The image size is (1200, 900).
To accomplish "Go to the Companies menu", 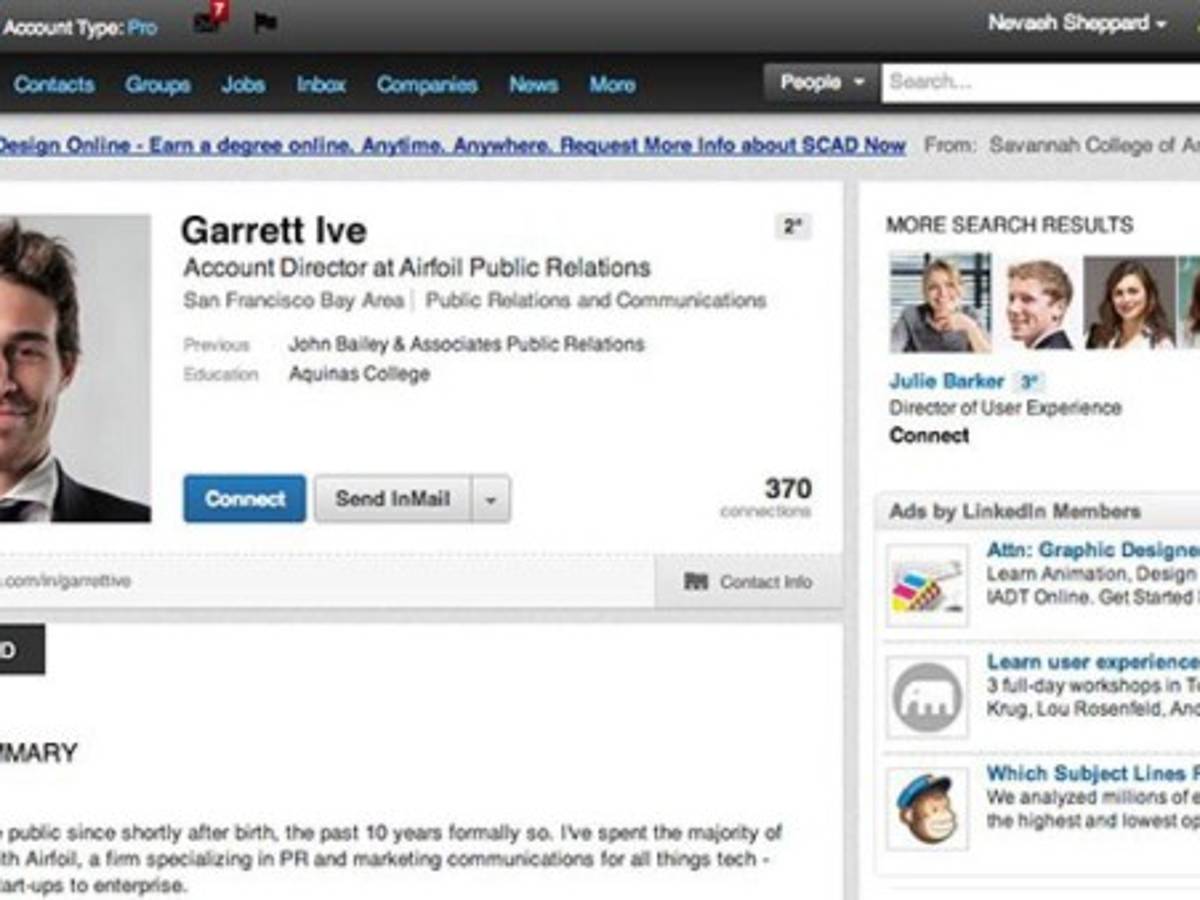I will (427, 85).
